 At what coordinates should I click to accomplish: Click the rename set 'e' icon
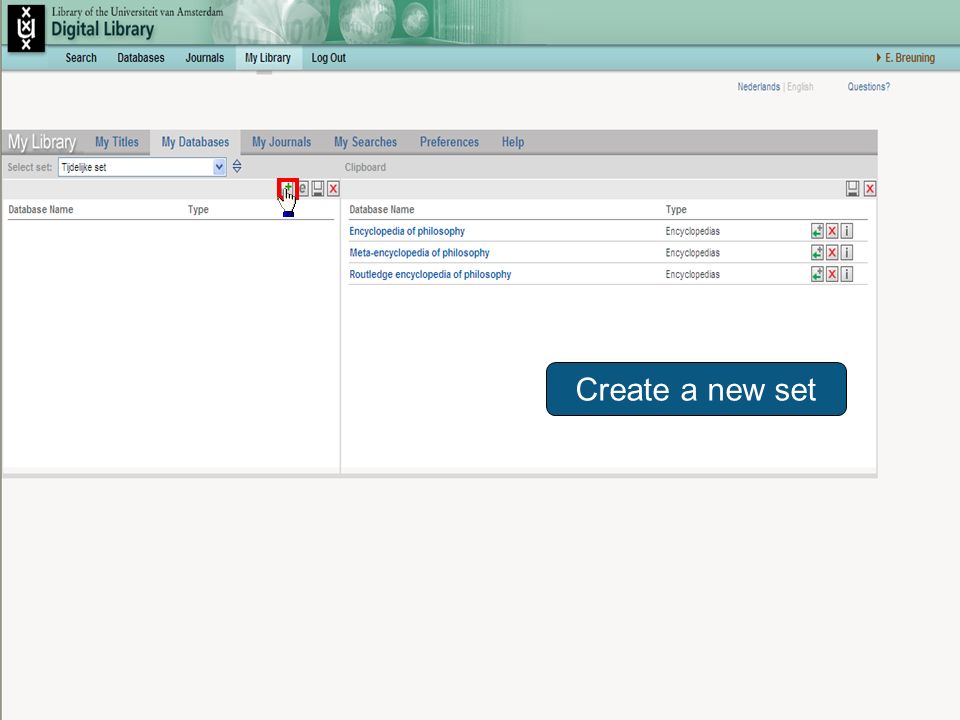coord(303,189)
